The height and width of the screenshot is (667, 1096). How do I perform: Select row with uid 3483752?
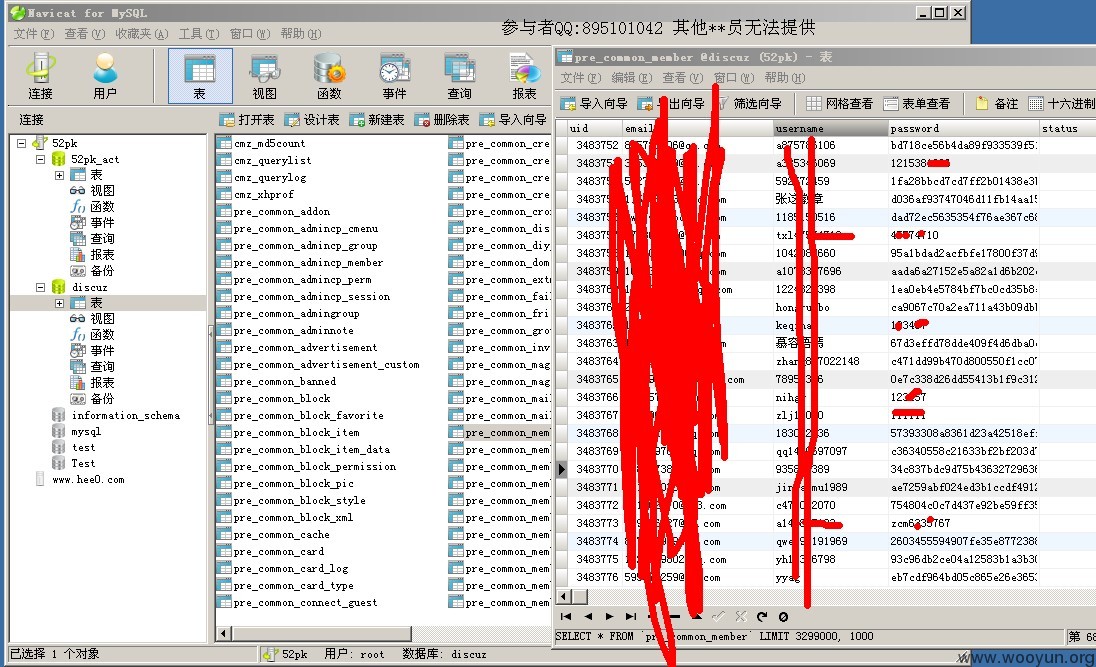(825, 145)
